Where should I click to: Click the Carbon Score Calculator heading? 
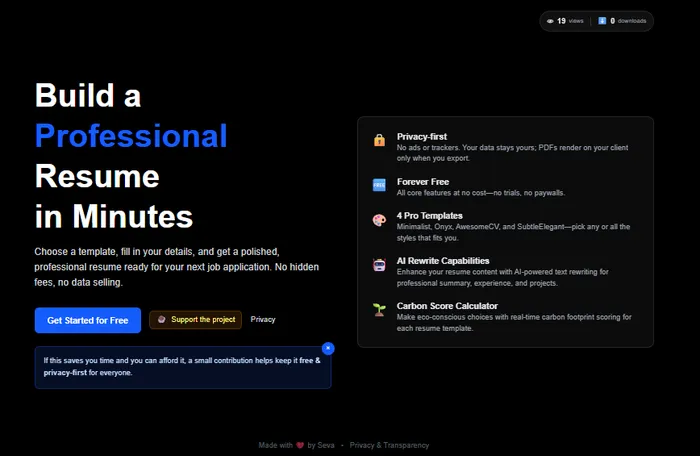447,305
